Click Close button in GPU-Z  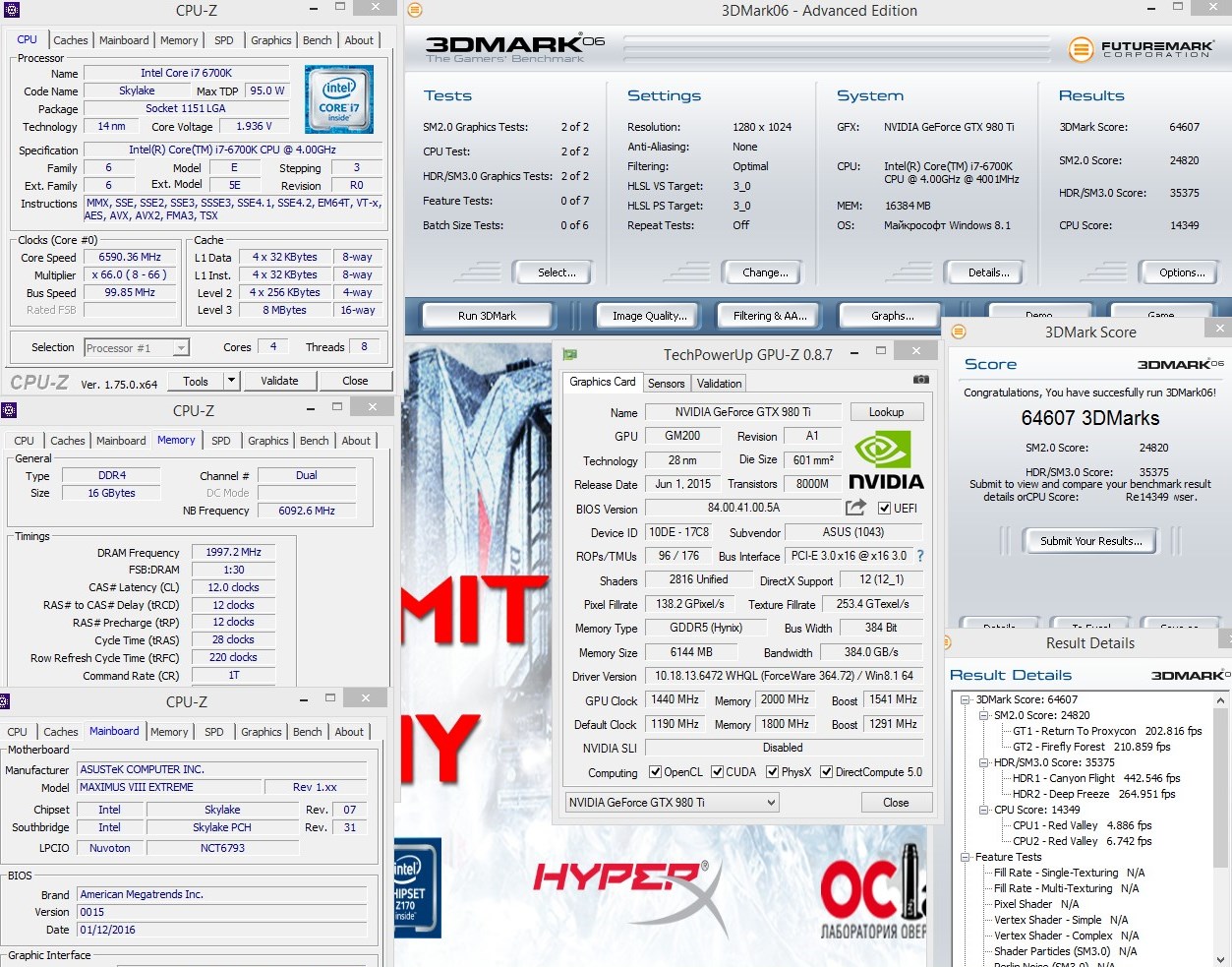(896, 803)
